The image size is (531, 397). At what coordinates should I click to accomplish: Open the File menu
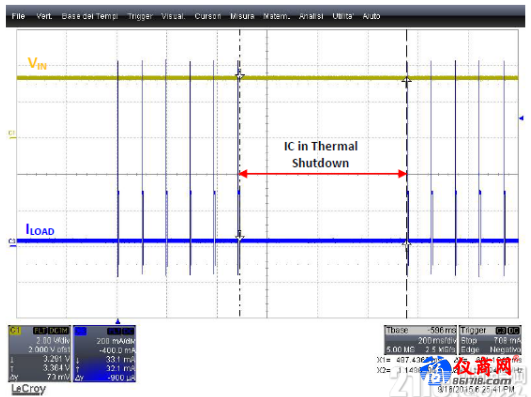pos(18,16)
